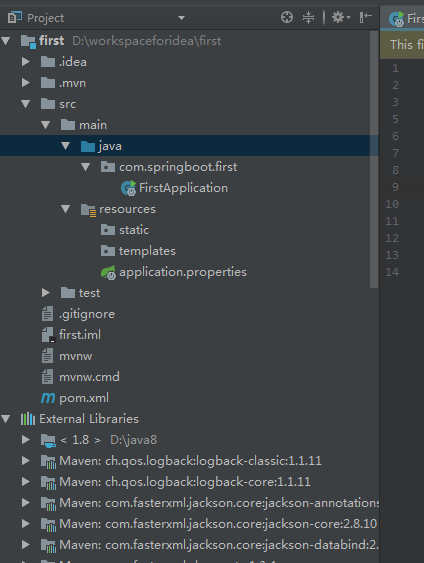
Task: Select the pom.xml file
Action: pyautogui.click(x=84, y=398)
